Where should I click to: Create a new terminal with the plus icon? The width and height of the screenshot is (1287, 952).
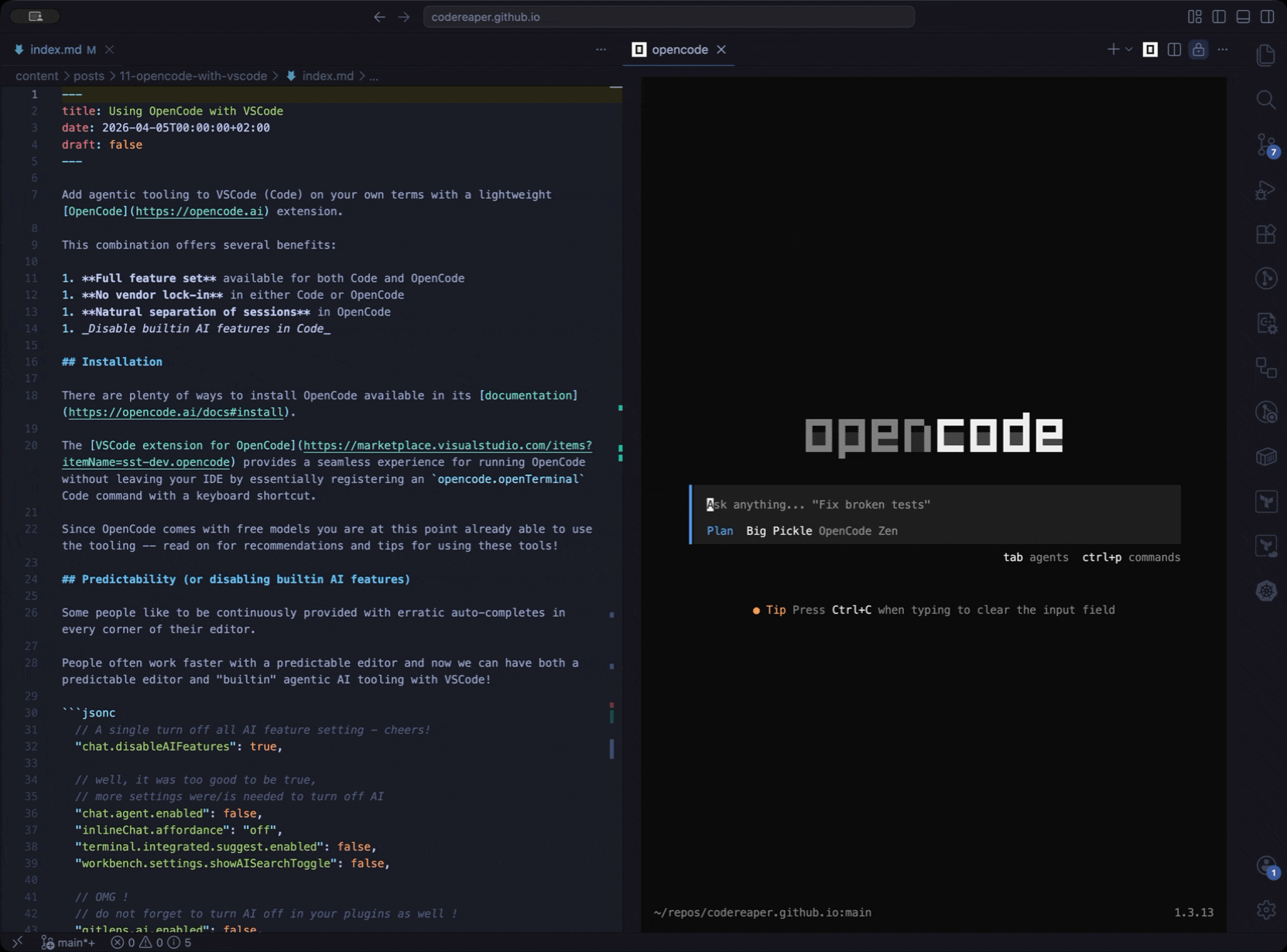1115,49
